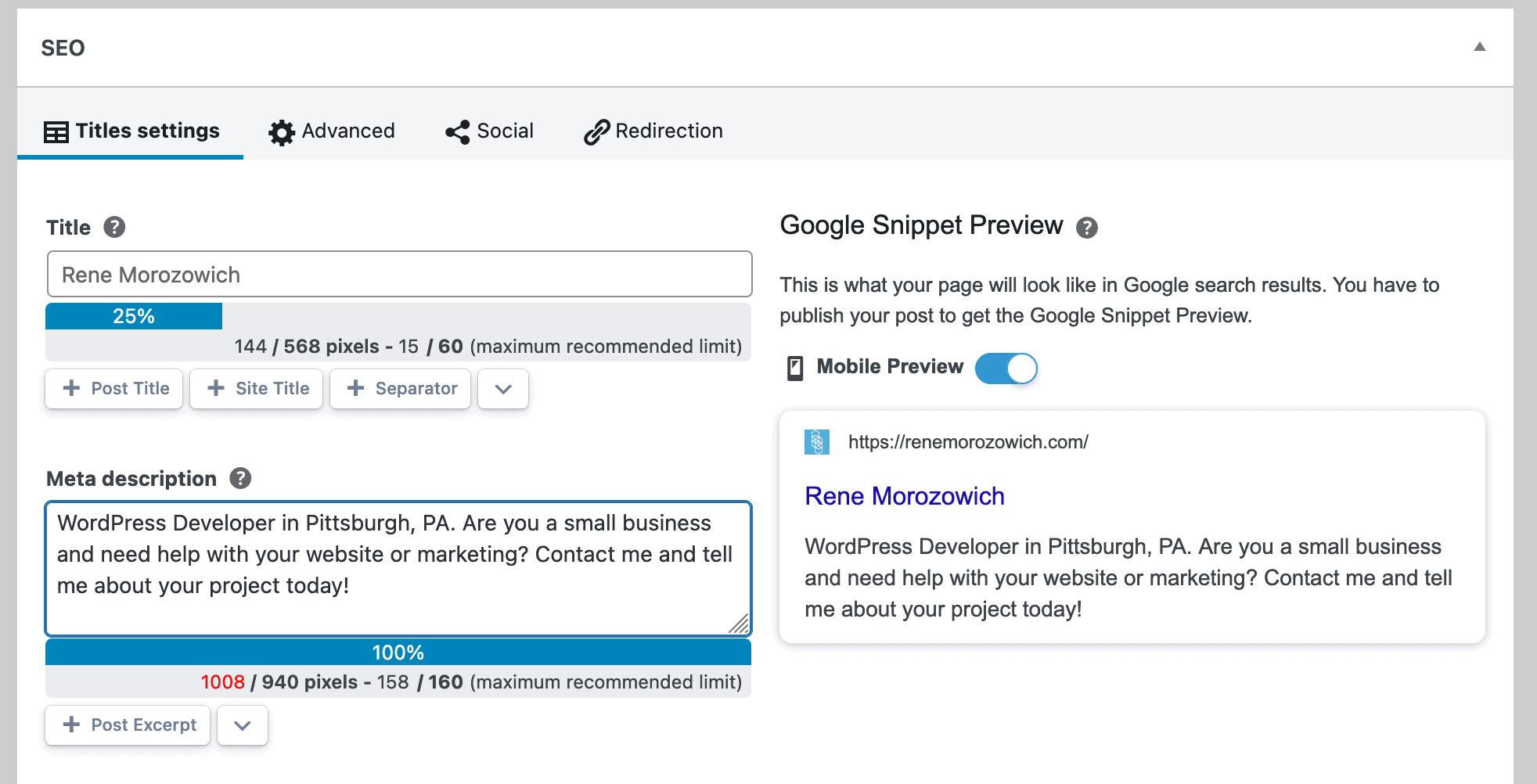The height and width of the screenshot is (784, 1537).
Task: Click the chain link icon on Redirection tab
Action: coord(596,132)
